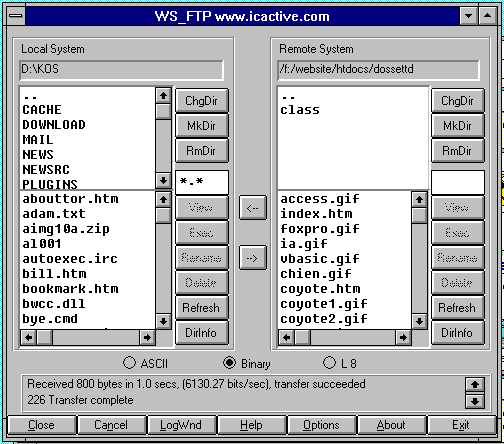Viewport: 504px width, 444px height.
Task: Click local Refresh button
Action: point(202,308)
